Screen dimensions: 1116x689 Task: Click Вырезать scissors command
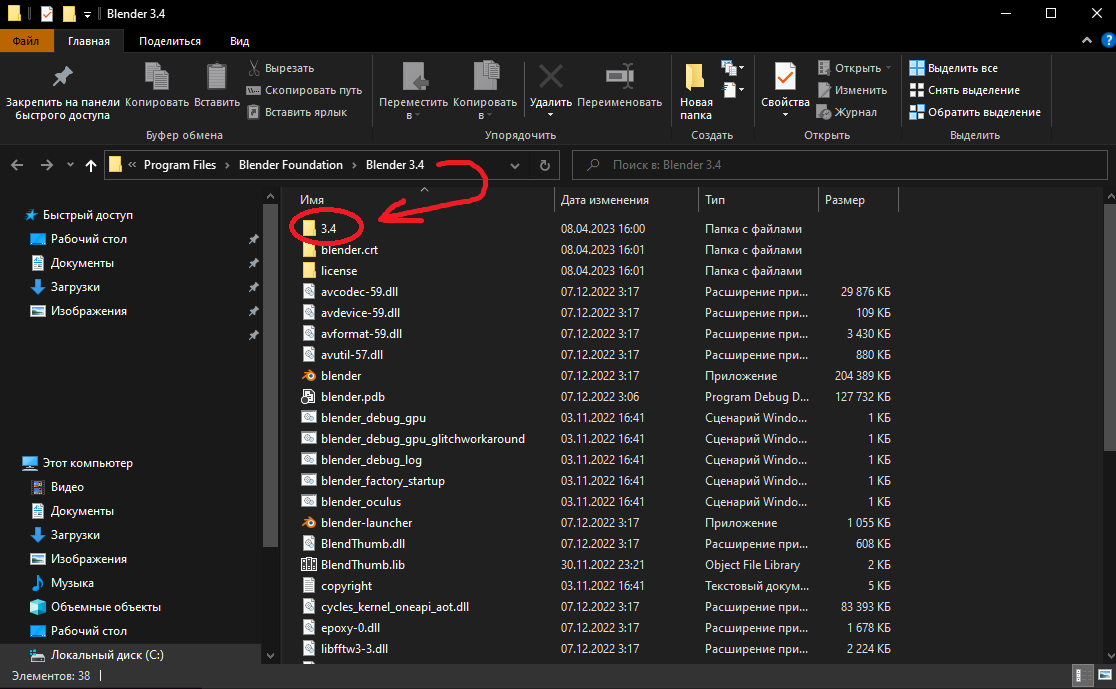pos(281,68)
